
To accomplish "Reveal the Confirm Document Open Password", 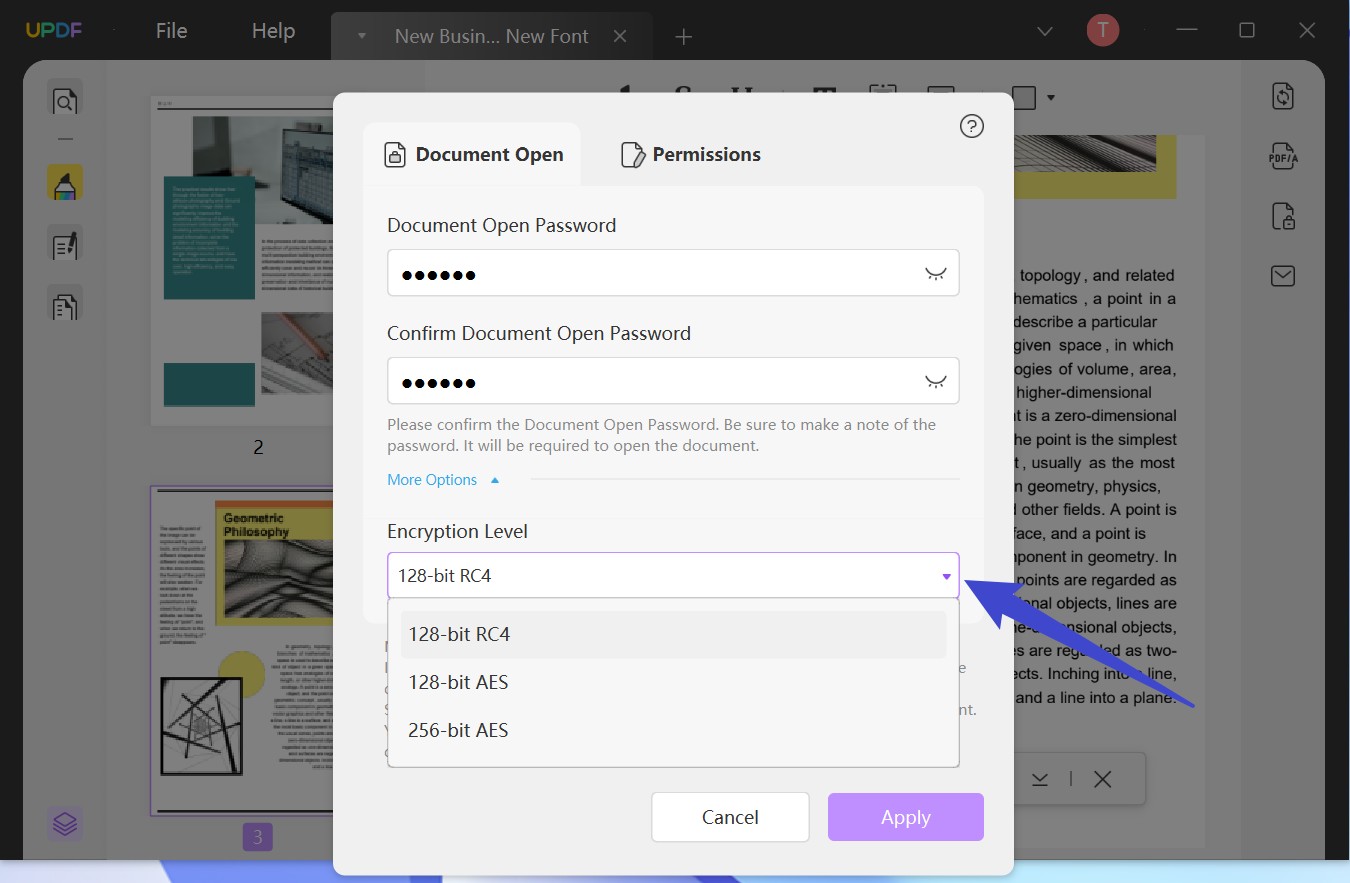I will (935, 380).
